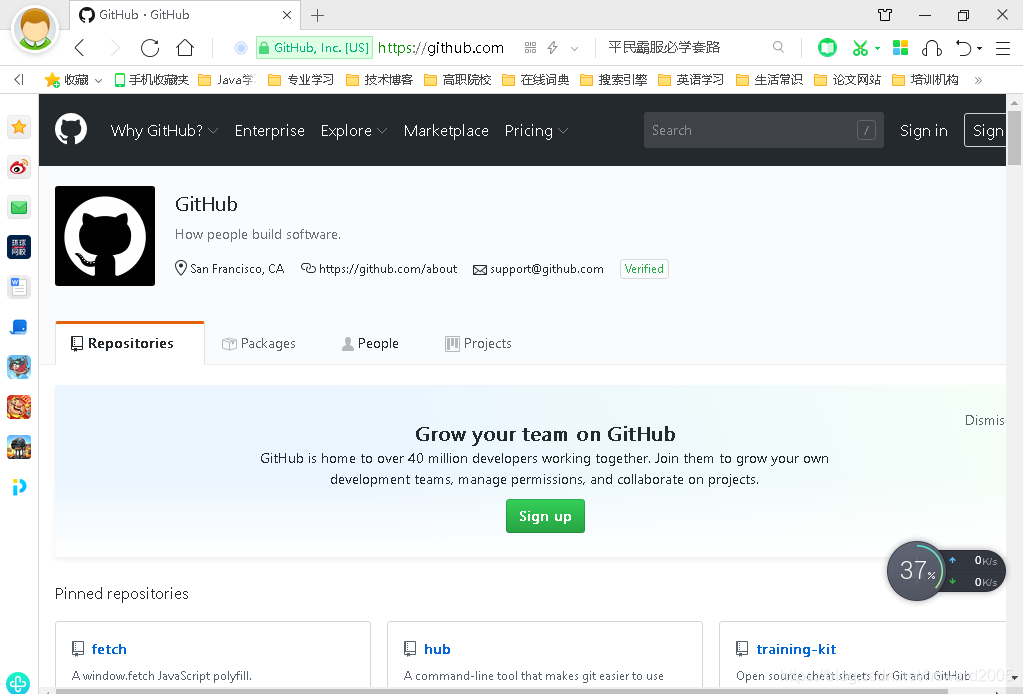The image size is (1023, 694).
Task: Click the GitHub Octocat logo in header
Action: 71,130
